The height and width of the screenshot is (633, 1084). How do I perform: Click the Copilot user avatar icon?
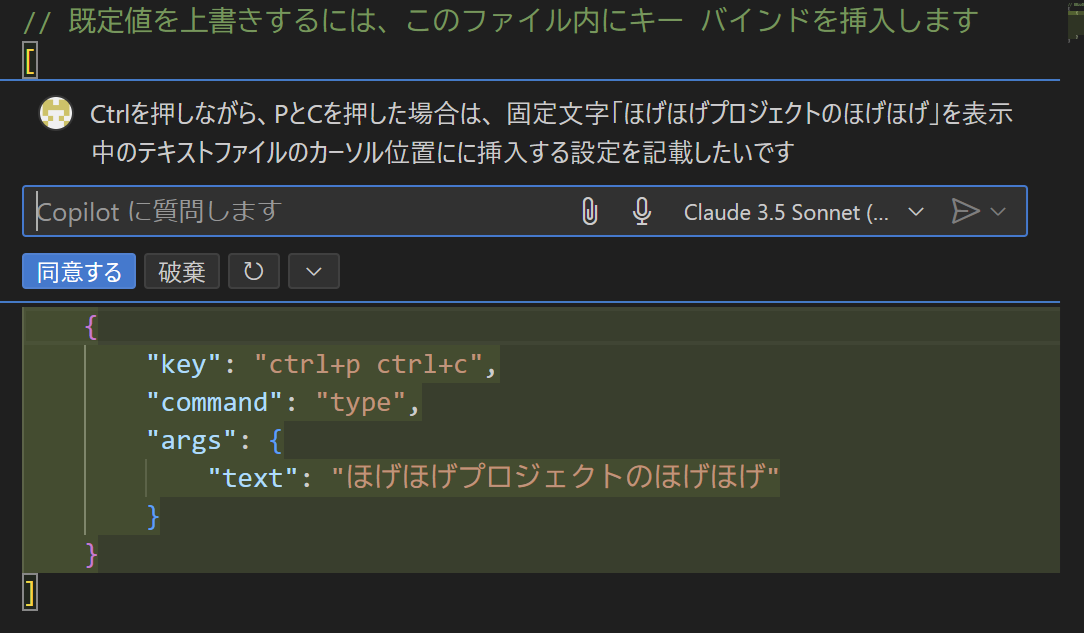[55, 113]
